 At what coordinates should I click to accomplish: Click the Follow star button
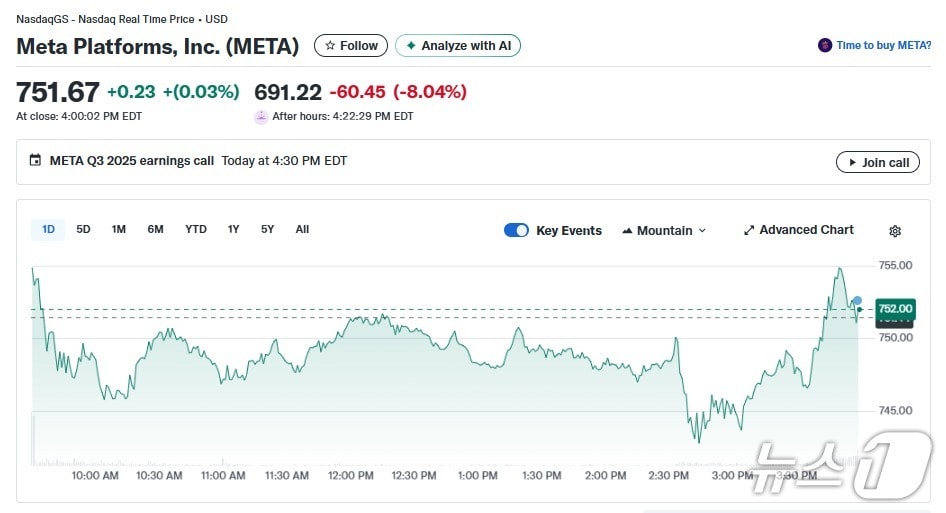[351, 46]
